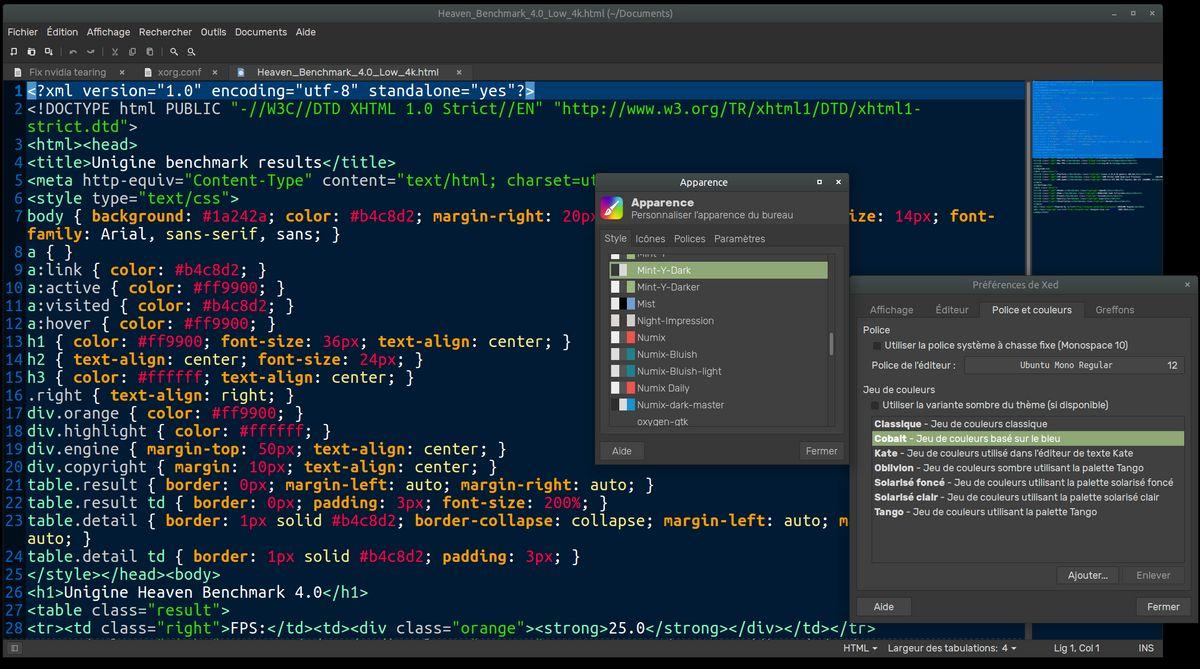Choose the Night-Impression theme
This screenshot has width=1200, height=669.
coord(720,321)
